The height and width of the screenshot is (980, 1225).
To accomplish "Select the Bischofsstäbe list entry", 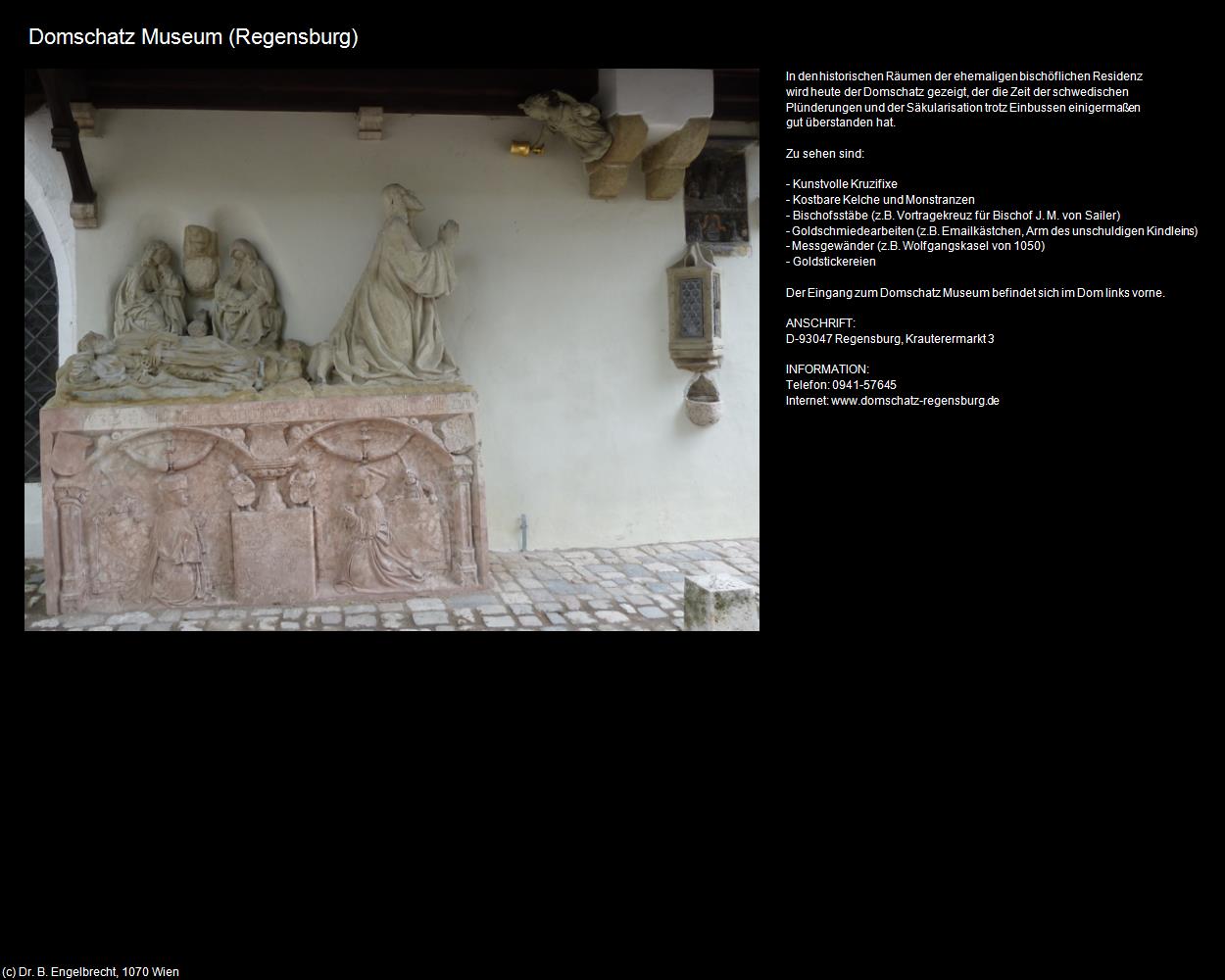I will point(953,216).
